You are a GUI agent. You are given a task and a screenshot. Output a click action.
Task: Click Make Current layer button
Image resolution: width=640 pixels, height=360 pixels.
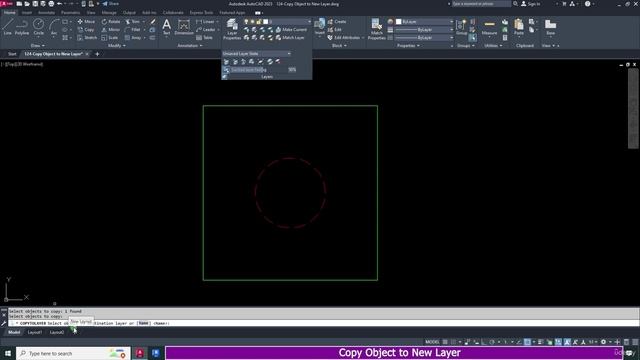pyautogui.click(x=291, y=30)
